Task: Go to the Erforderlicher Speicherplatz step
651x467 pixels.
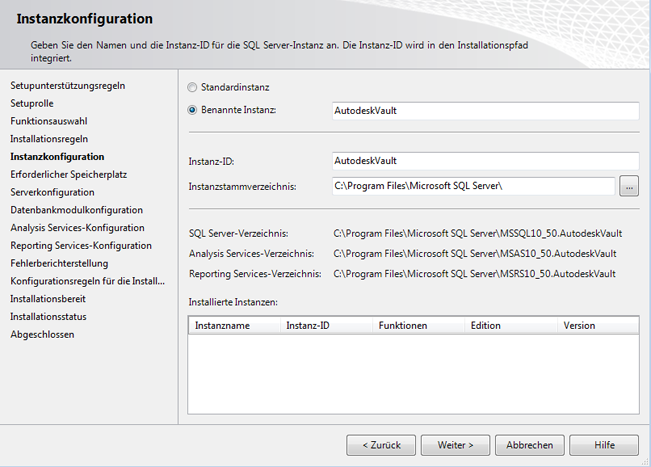Action: (69, 175)
